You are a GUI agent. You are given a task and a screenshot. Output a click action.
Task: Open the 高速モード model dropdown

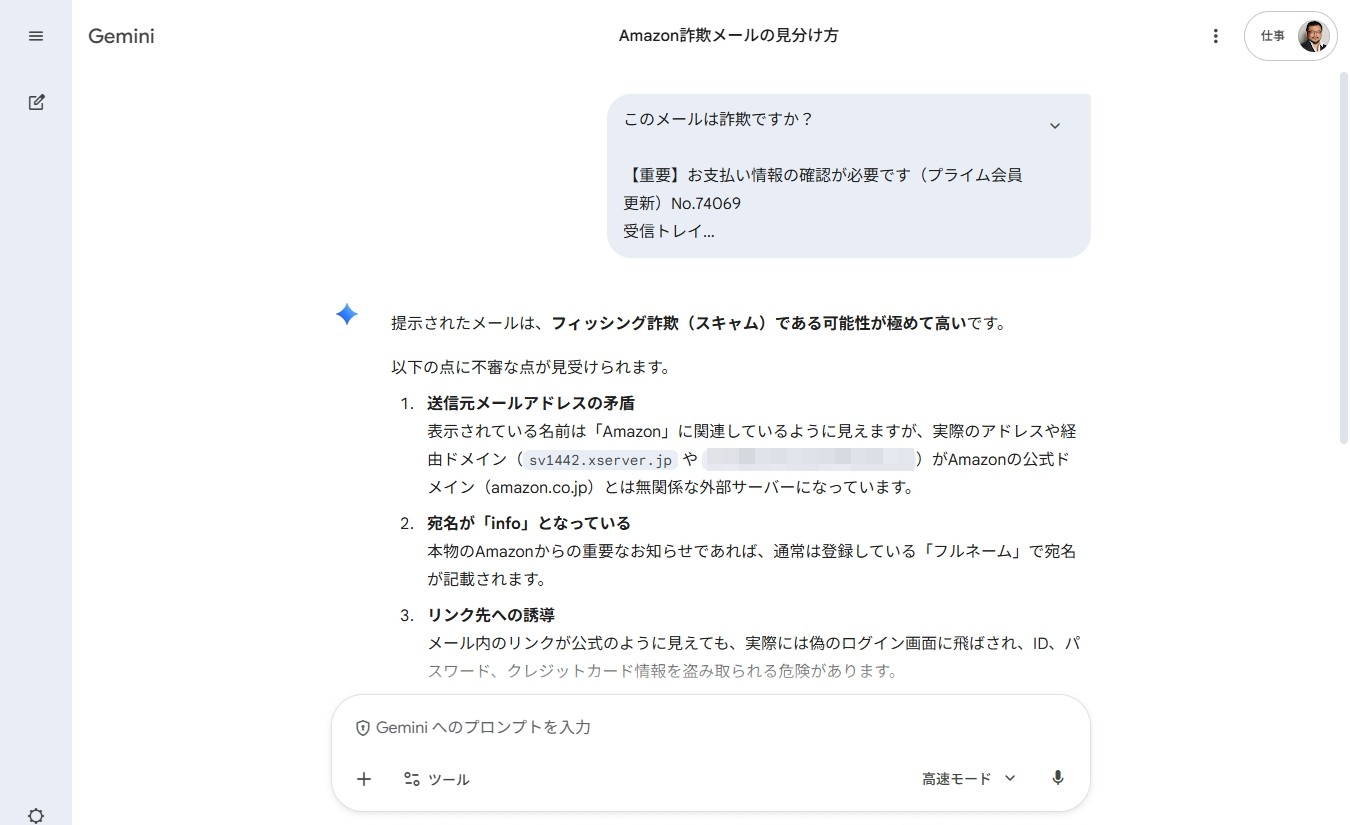pyautogui.click(x=968, y=779)
